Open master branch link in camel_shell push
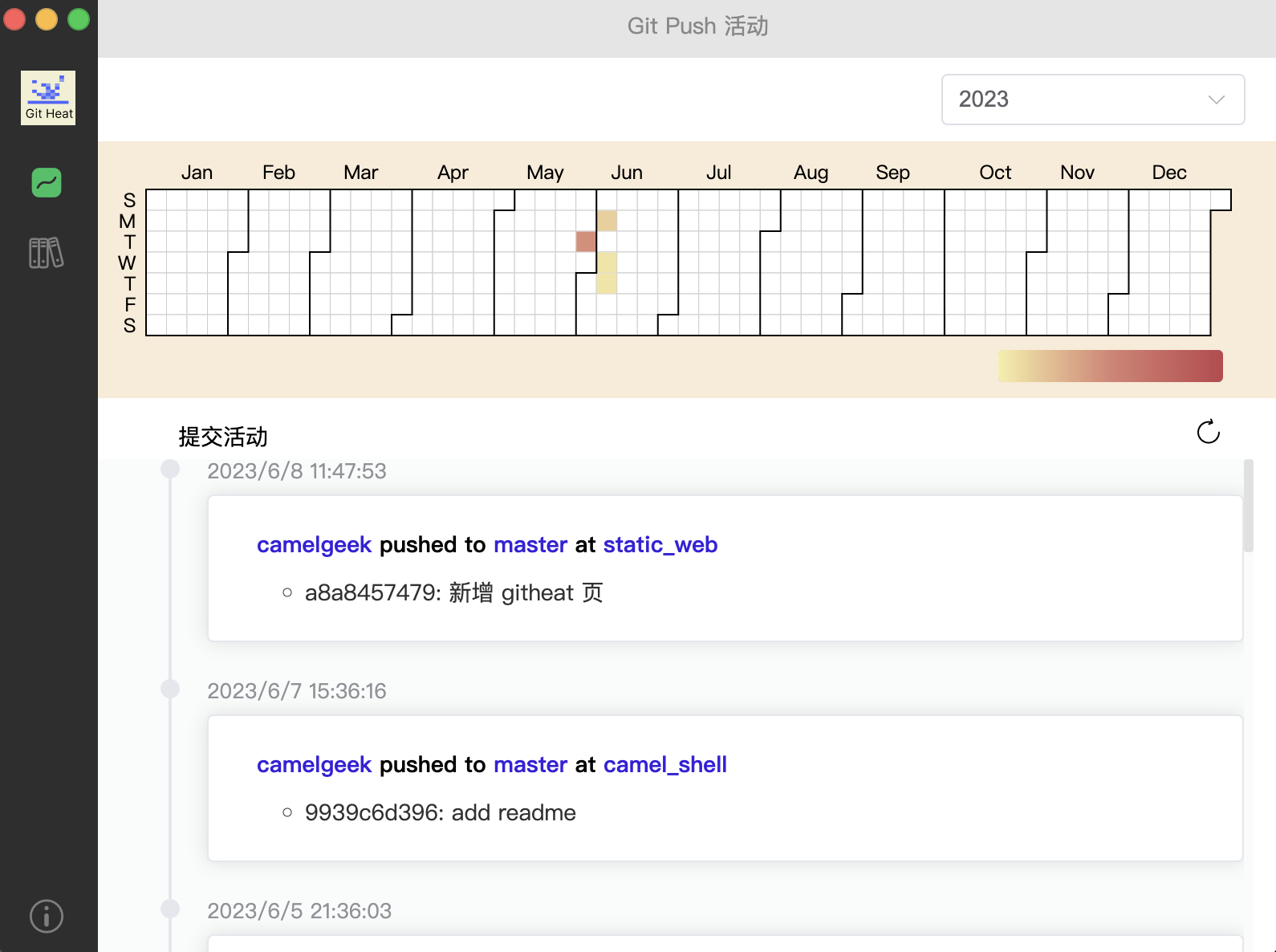Screen dimensions: 1276x952 (530, 764)
